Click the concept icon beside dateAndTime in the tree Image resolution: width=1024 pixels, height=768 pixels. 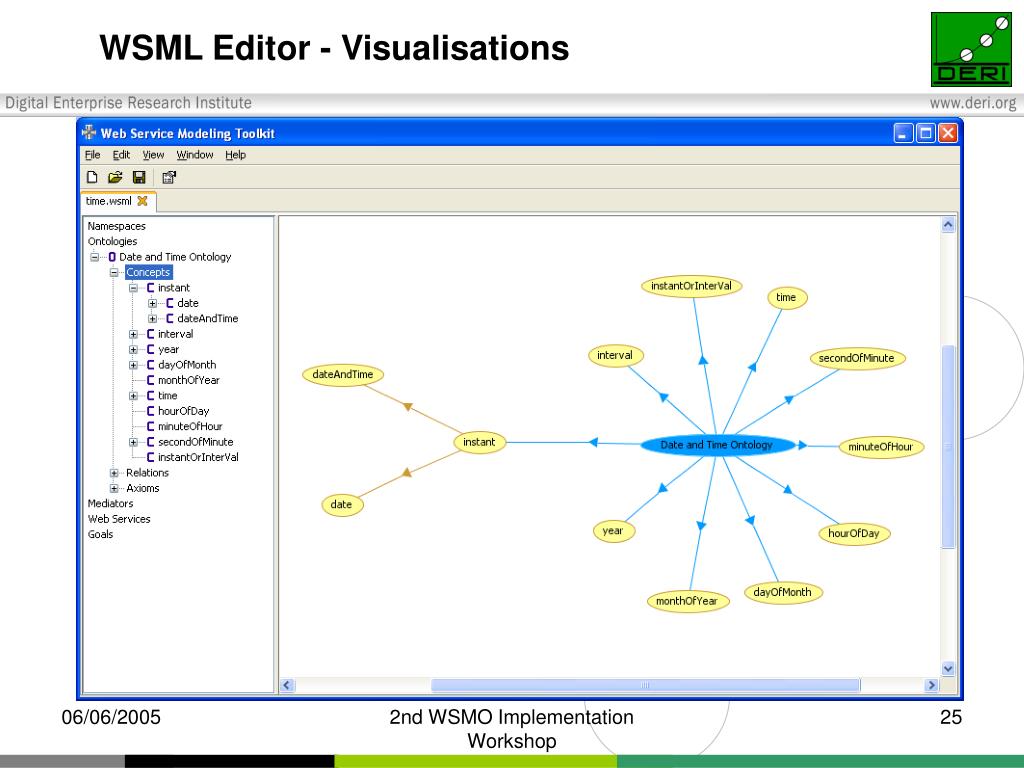[x=170, y=319]
